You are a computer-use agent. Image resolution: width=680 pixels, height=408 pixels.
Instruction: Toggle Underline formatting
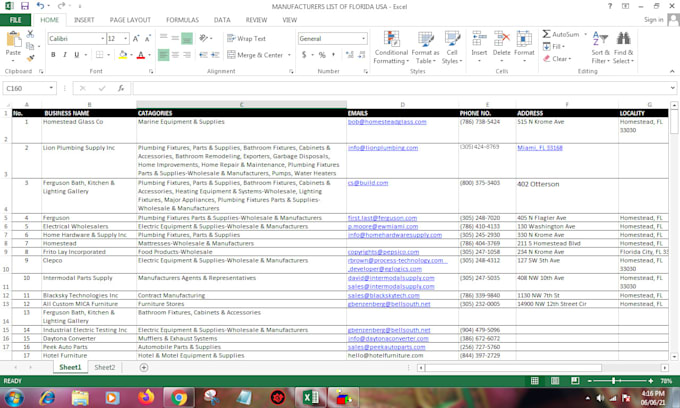coord(77,55)
